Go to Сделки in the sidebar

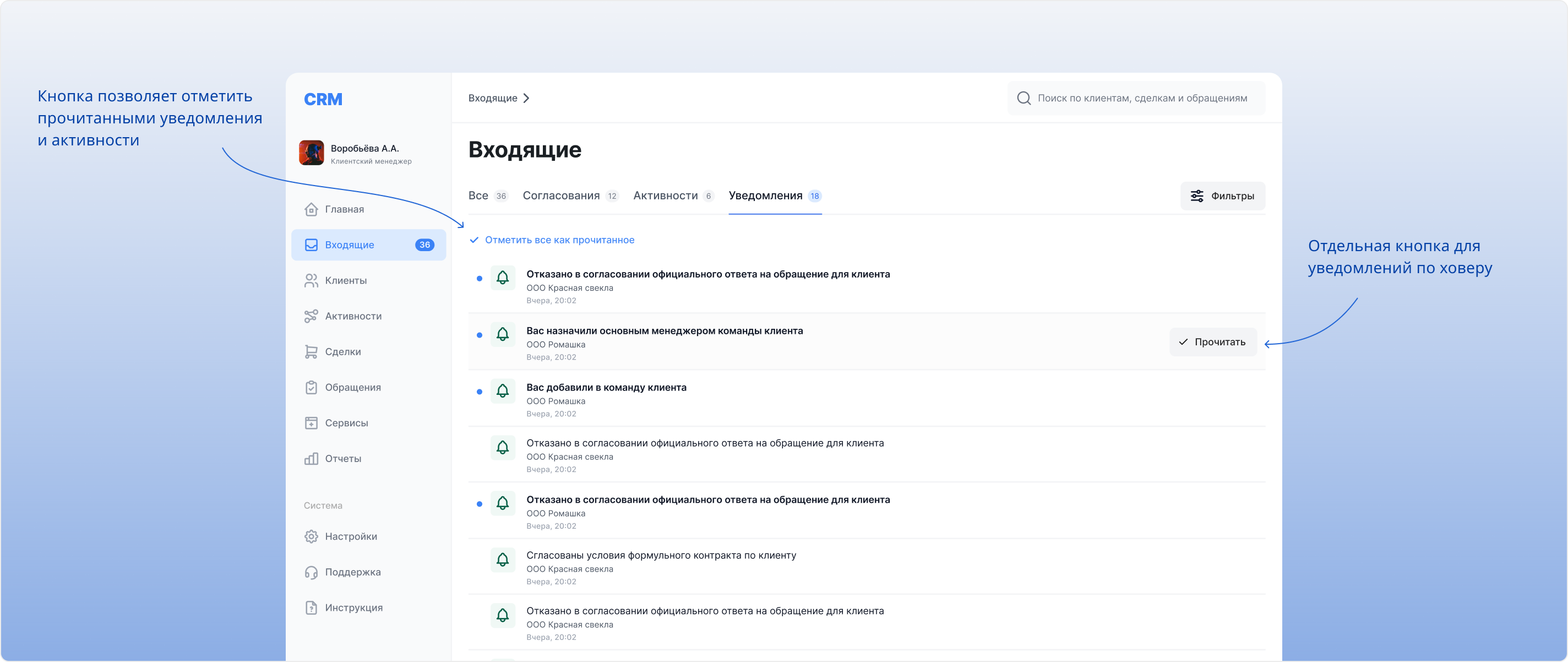click(x=368, y=352)
